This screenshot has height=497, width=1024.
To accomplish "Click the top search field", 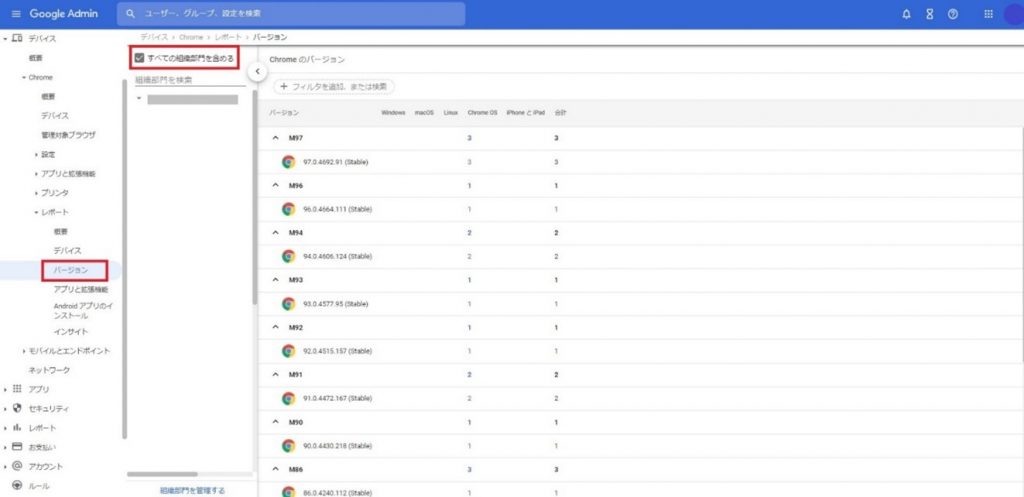I will click(291, 14).
